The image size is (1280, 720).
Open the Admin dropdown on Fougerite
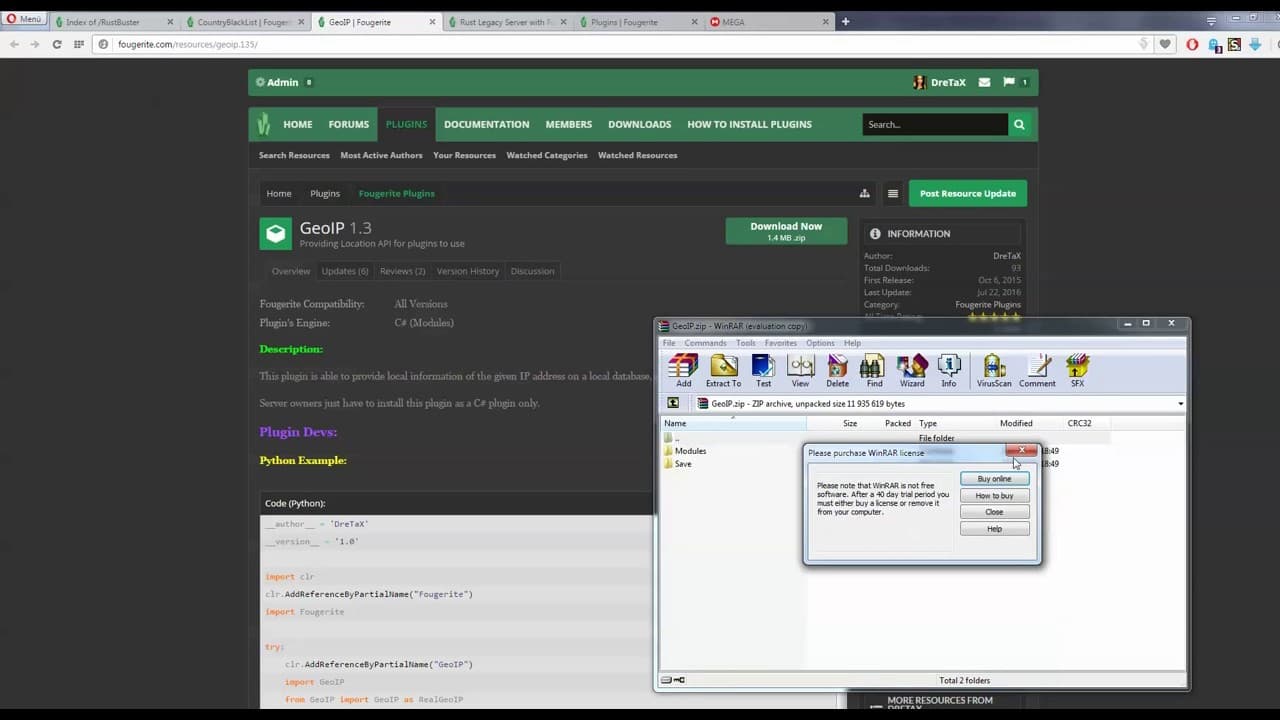click(x=284, y=82)
